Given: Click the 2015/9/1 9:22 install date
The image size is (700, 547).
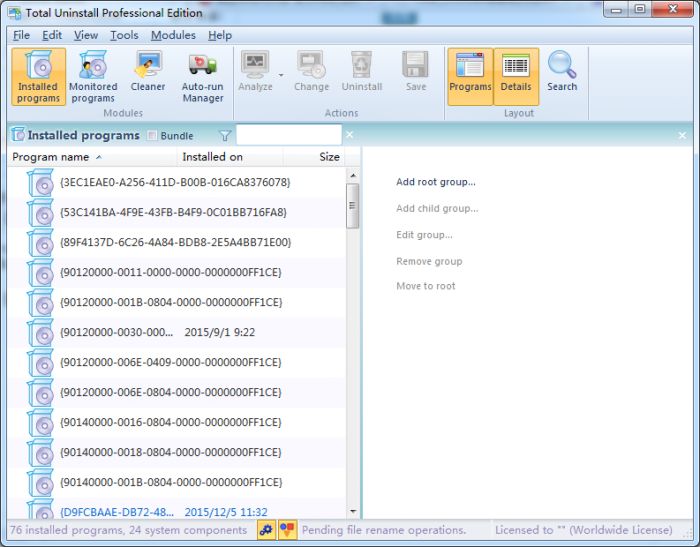Looking at the screenshot, I should pyautogui.click(x=220, y=332).
